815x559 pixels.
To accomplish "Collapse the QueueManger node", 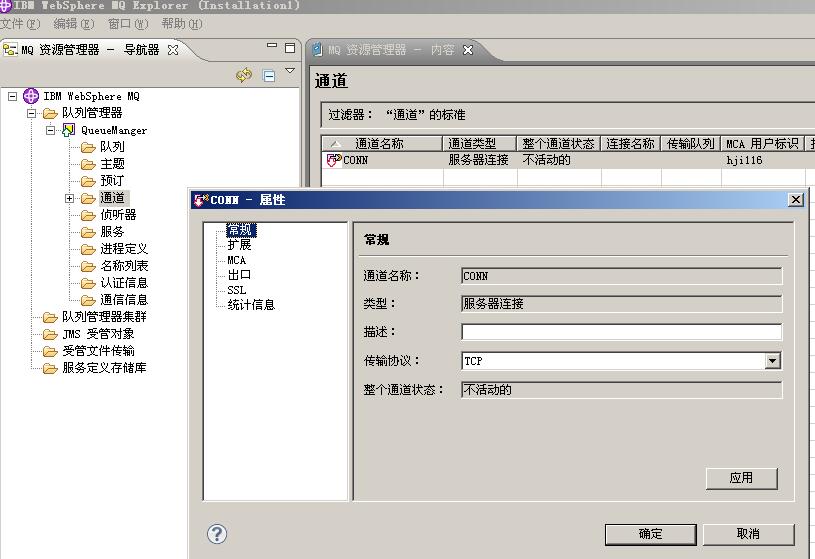I will click(x=50, y=130).
